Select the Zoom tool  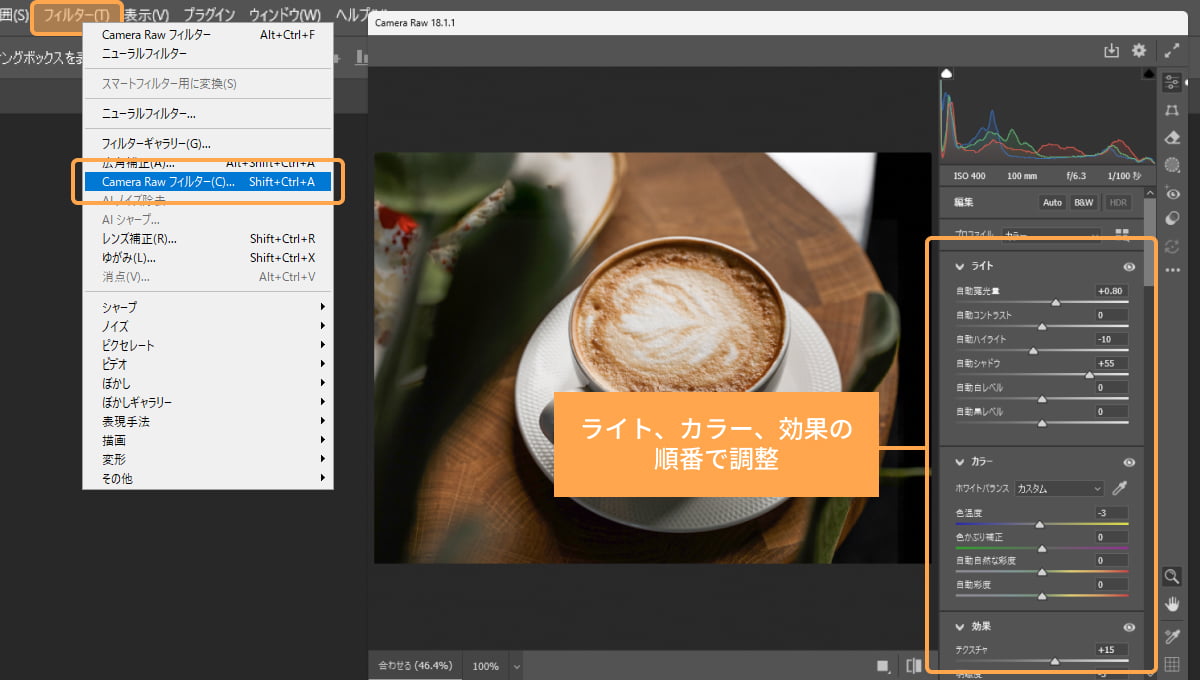point(1172,576)
